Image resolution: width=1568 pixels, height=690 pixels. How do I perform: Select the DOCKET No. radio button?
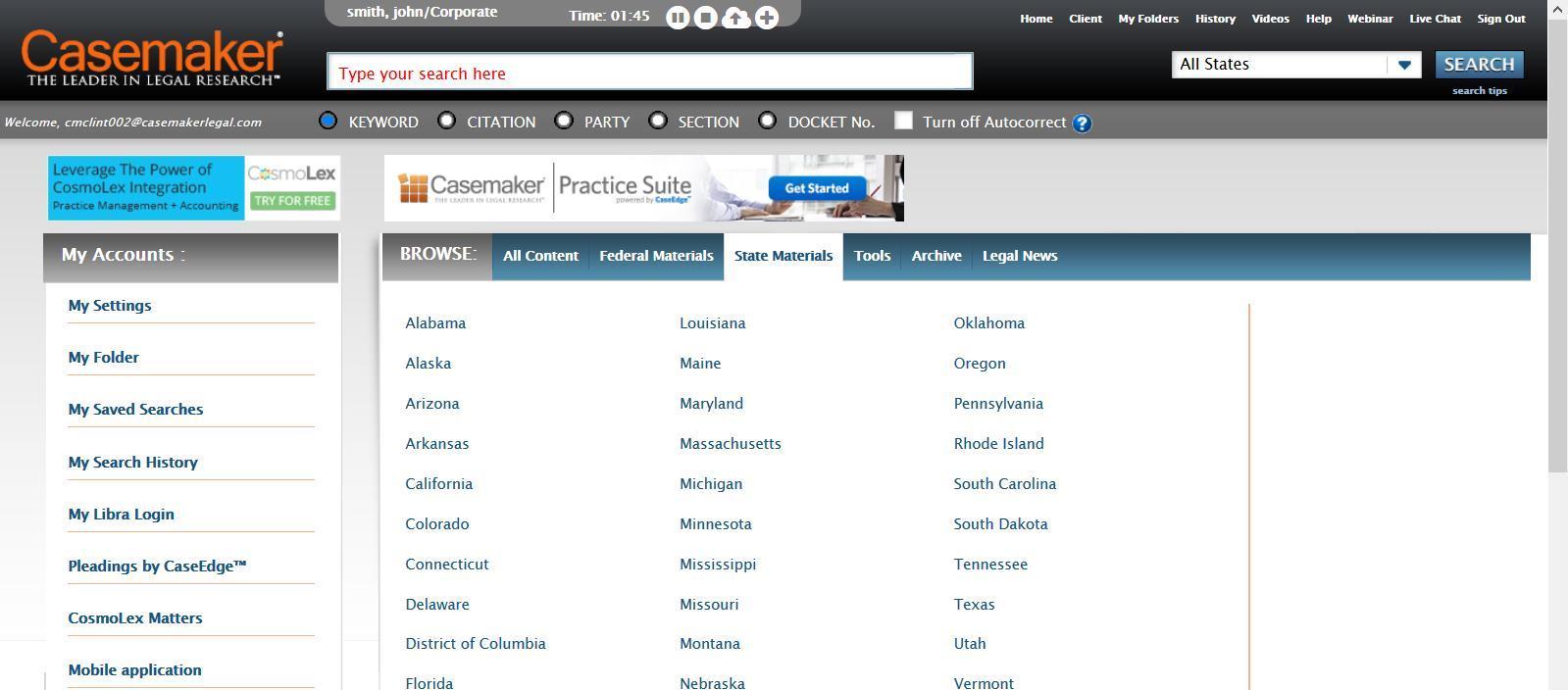tap(768, 121)
